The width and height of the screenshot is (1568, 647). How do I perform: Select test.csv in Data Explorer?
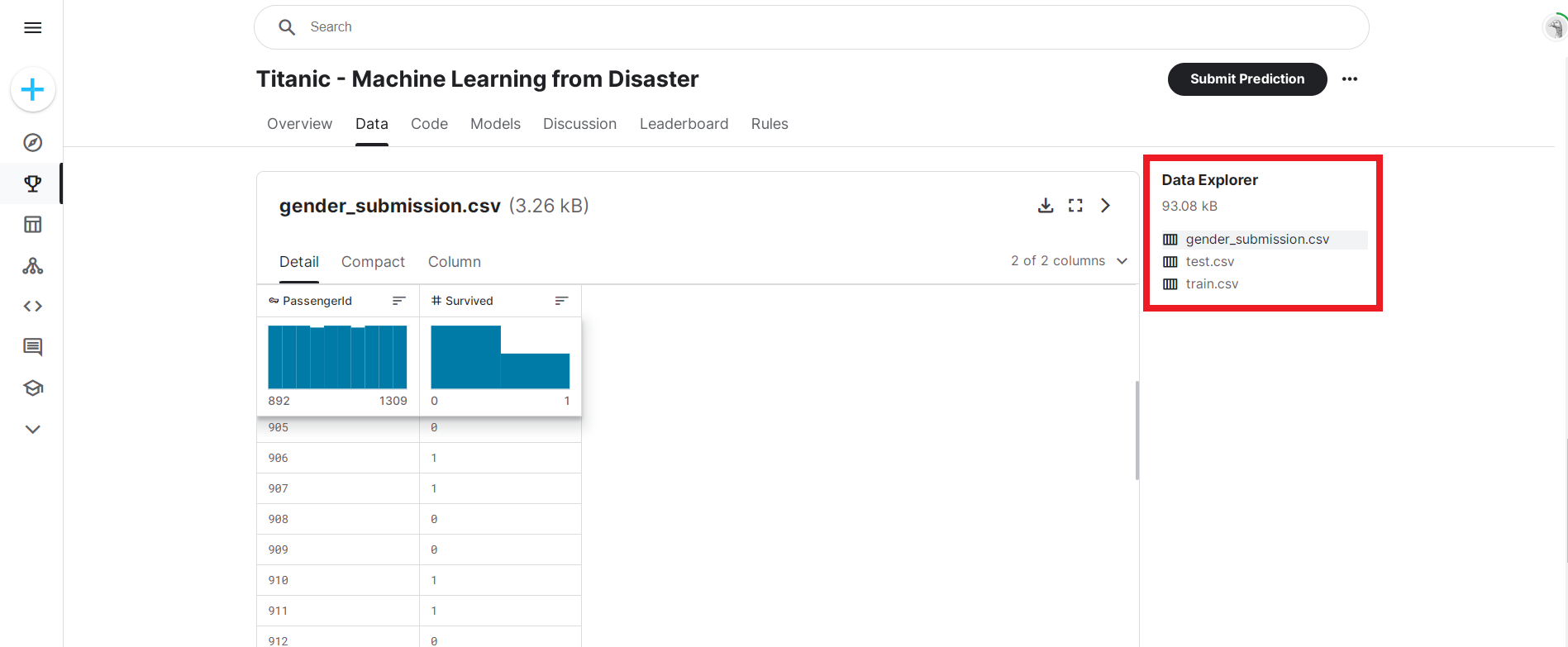1210,262
